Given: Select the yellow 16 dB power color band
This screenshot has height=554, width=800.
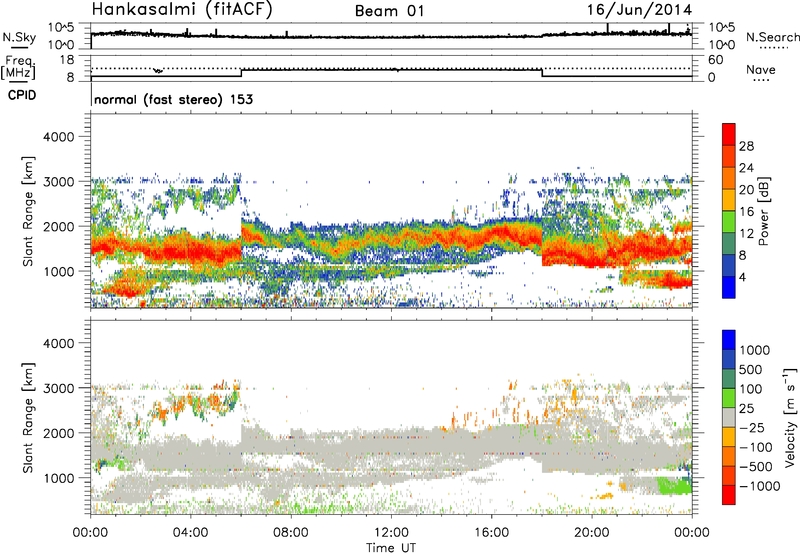Looking at the screenshot, I should pos(729,211).
